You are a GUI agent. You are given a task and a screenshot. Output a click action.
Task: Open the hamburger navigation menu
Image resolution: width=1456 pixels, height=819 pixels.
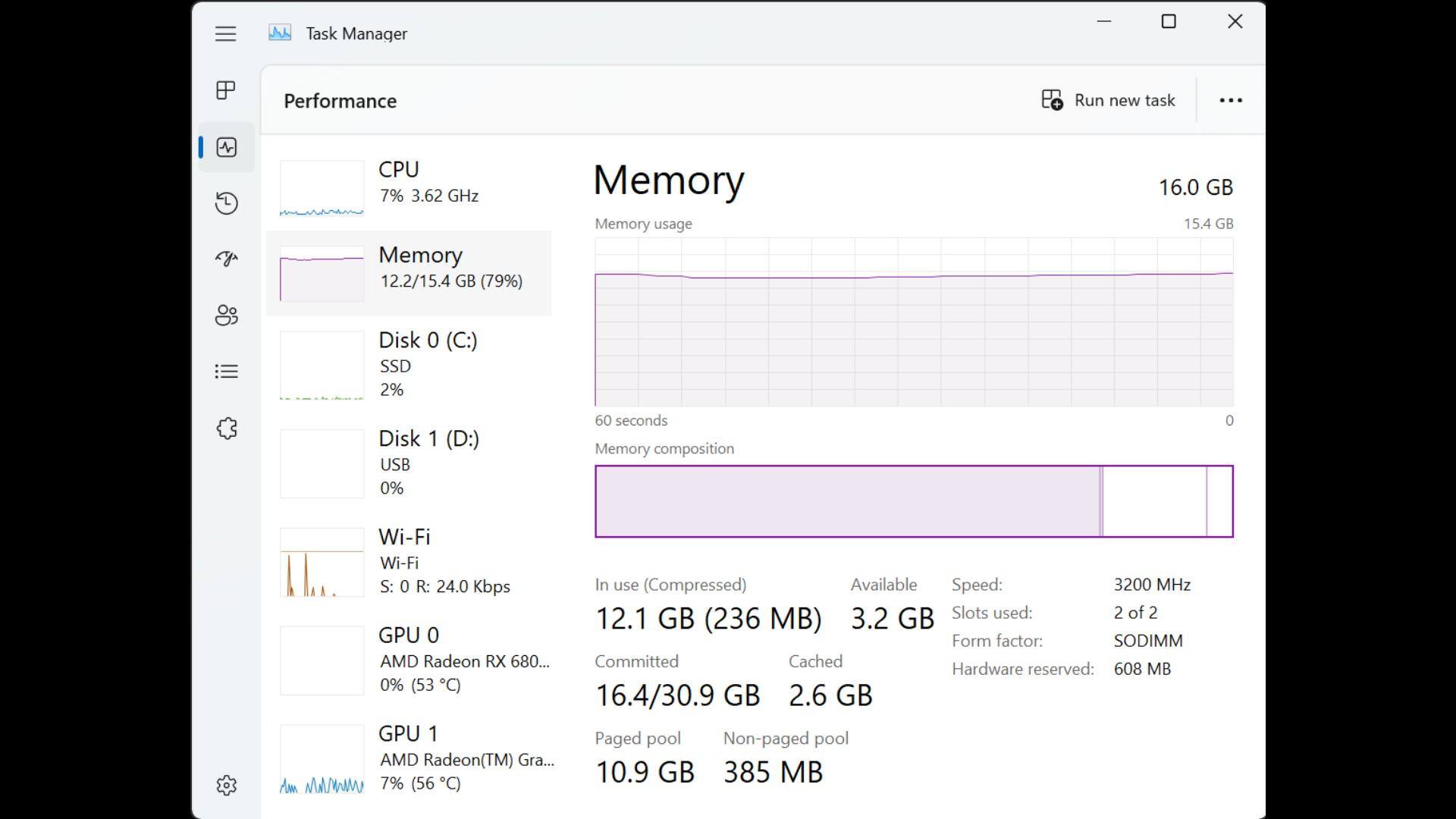225,33
